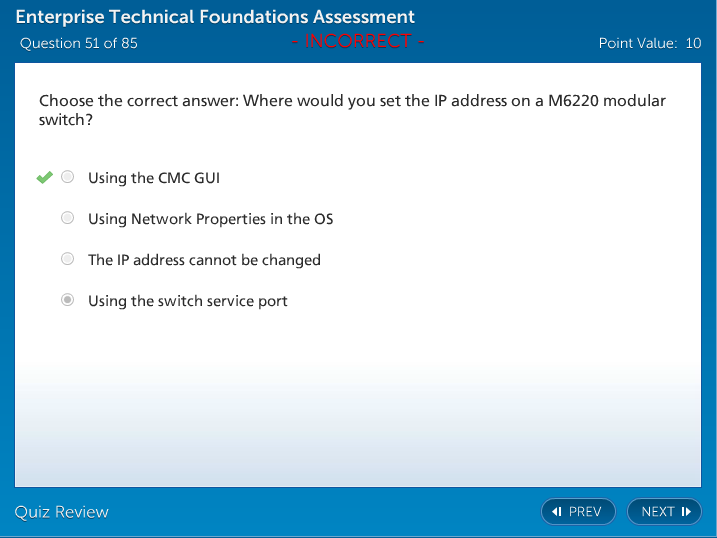717x538 pixels.
Task: Click the green checkmark beside CMC GUI
Action: [44, 178]
